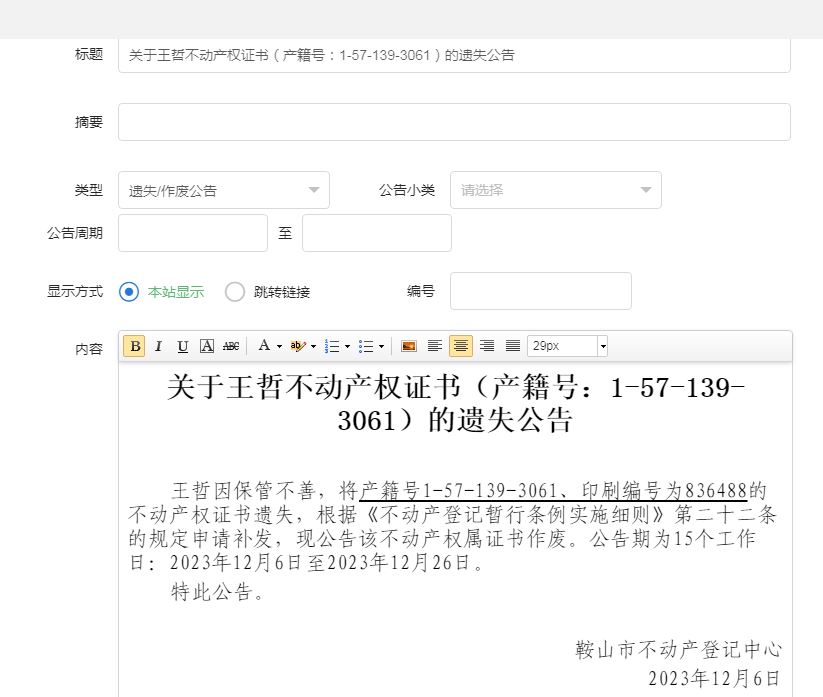Screen dimensions: 823x697
Task: Click the highlight color ab icon
Action: tap(298, 346)
